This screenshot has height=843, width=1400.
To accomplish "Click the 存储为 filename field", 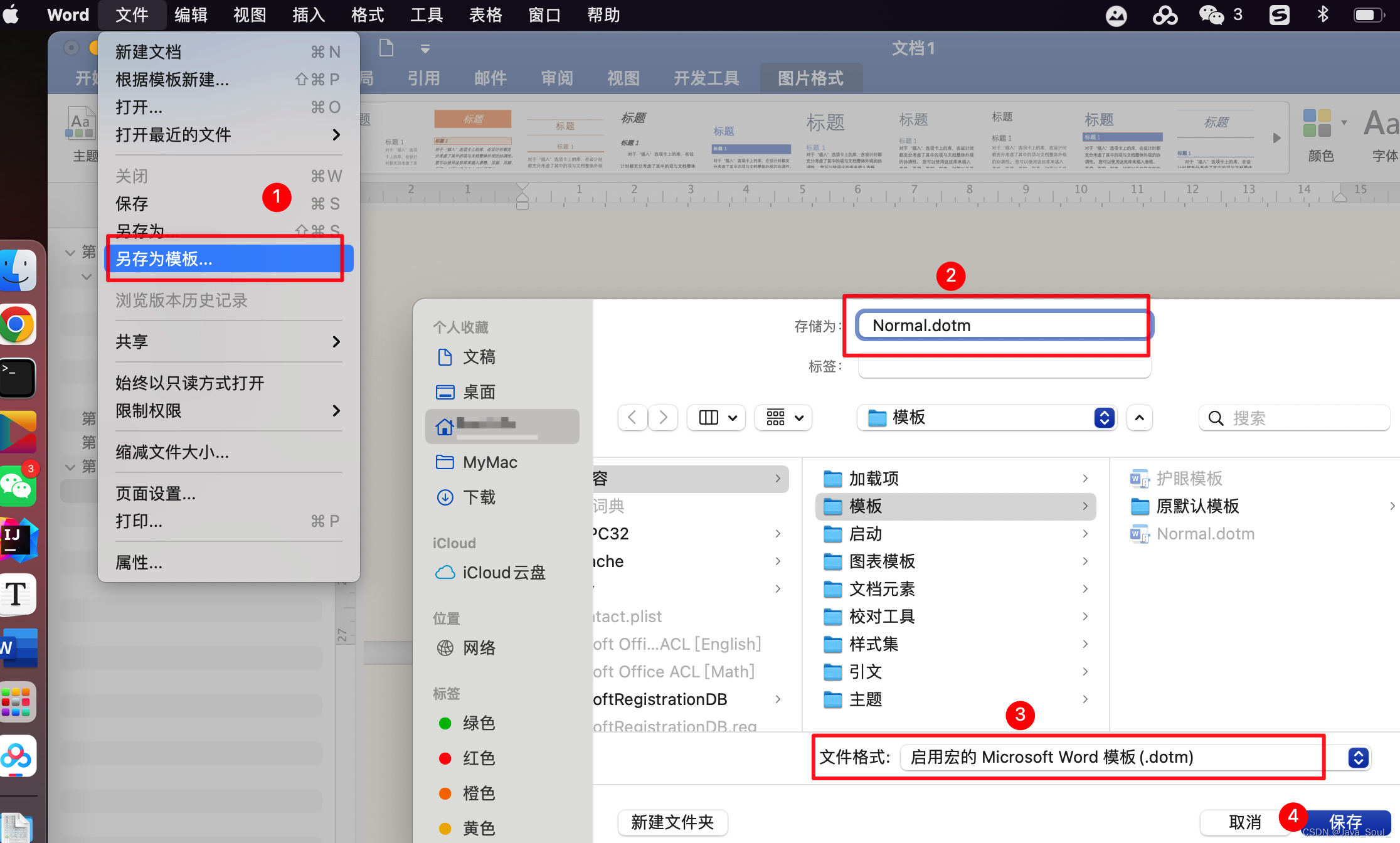I will tap(1002, 326).
